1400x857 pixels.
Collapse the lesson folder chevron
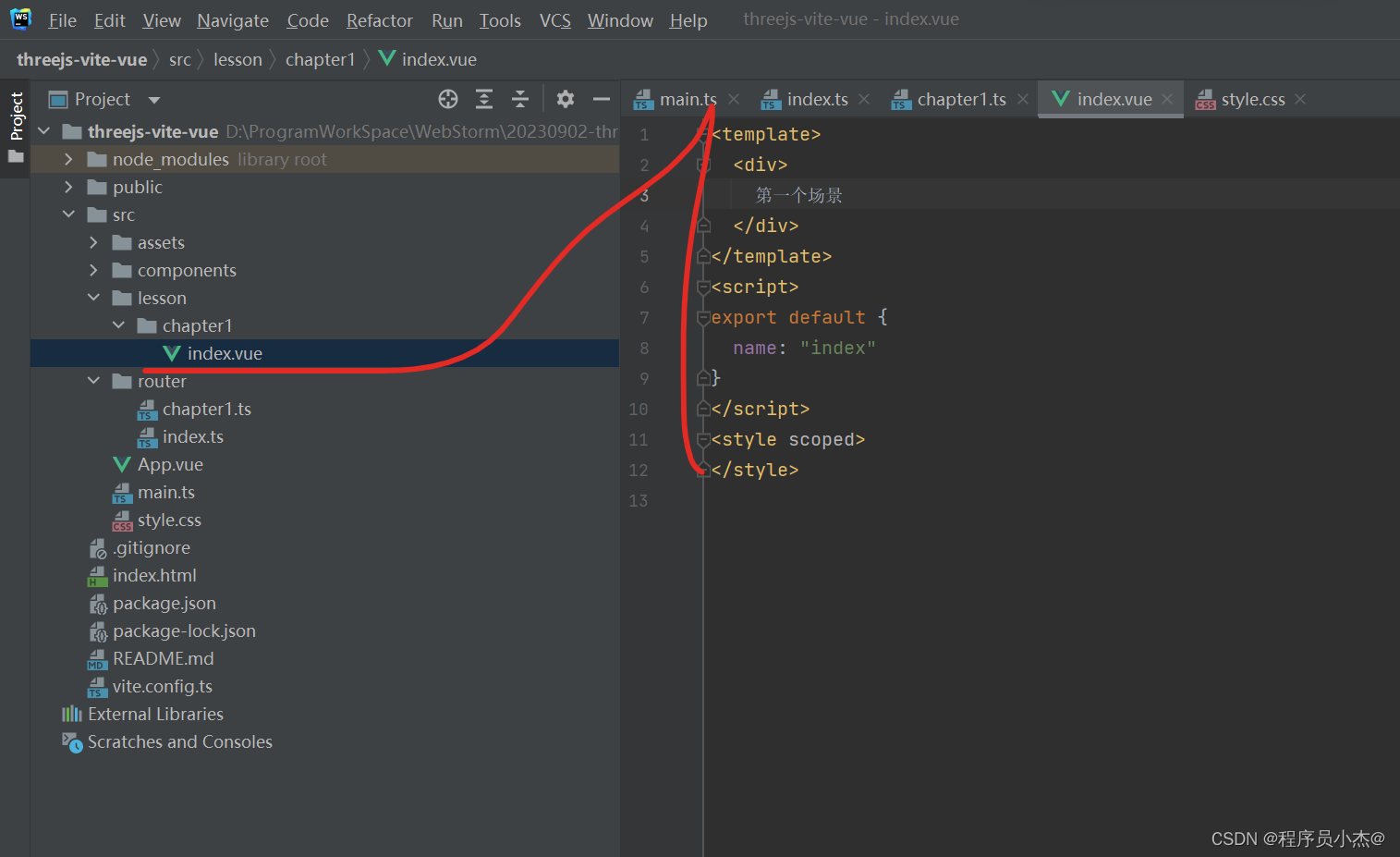(93, 298)
